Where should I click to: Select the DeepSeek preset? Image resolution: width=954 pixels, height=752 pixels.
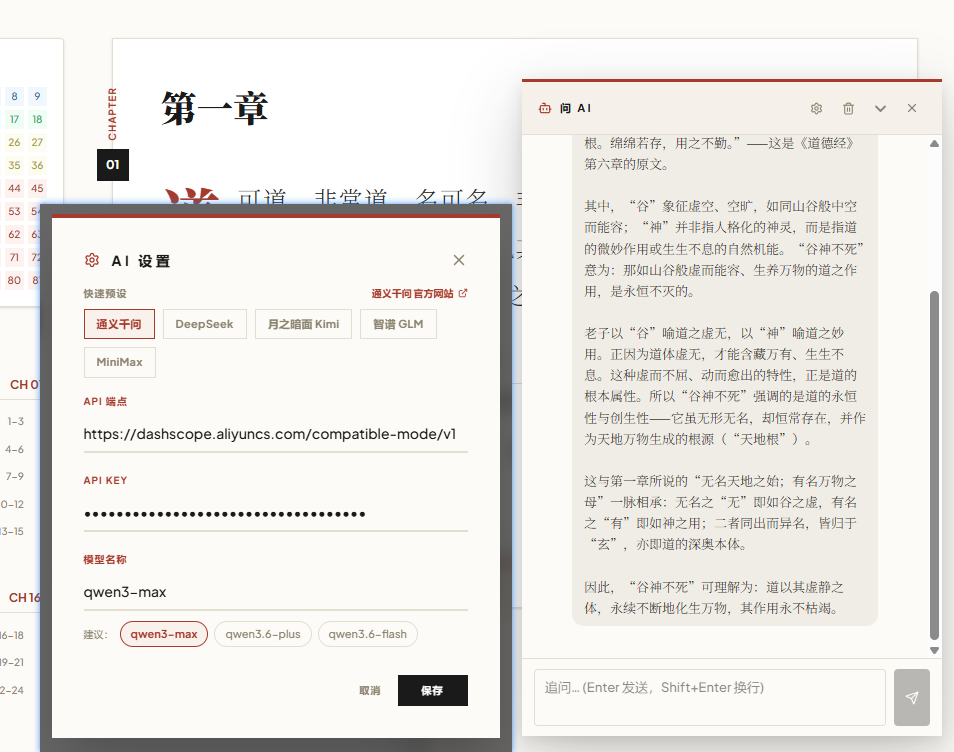pos(205,324)
